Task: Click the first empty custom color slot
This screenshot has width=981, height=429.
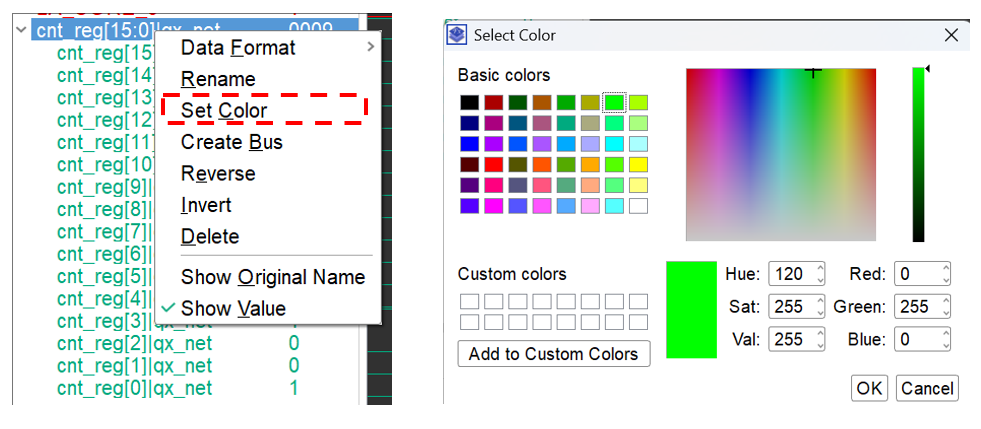Action: point(469,301)
